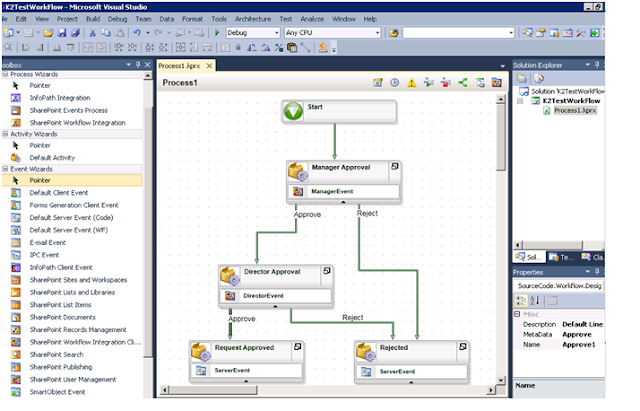
Task: Click the Start activity green arrow icon
Action: pos(293,111)
